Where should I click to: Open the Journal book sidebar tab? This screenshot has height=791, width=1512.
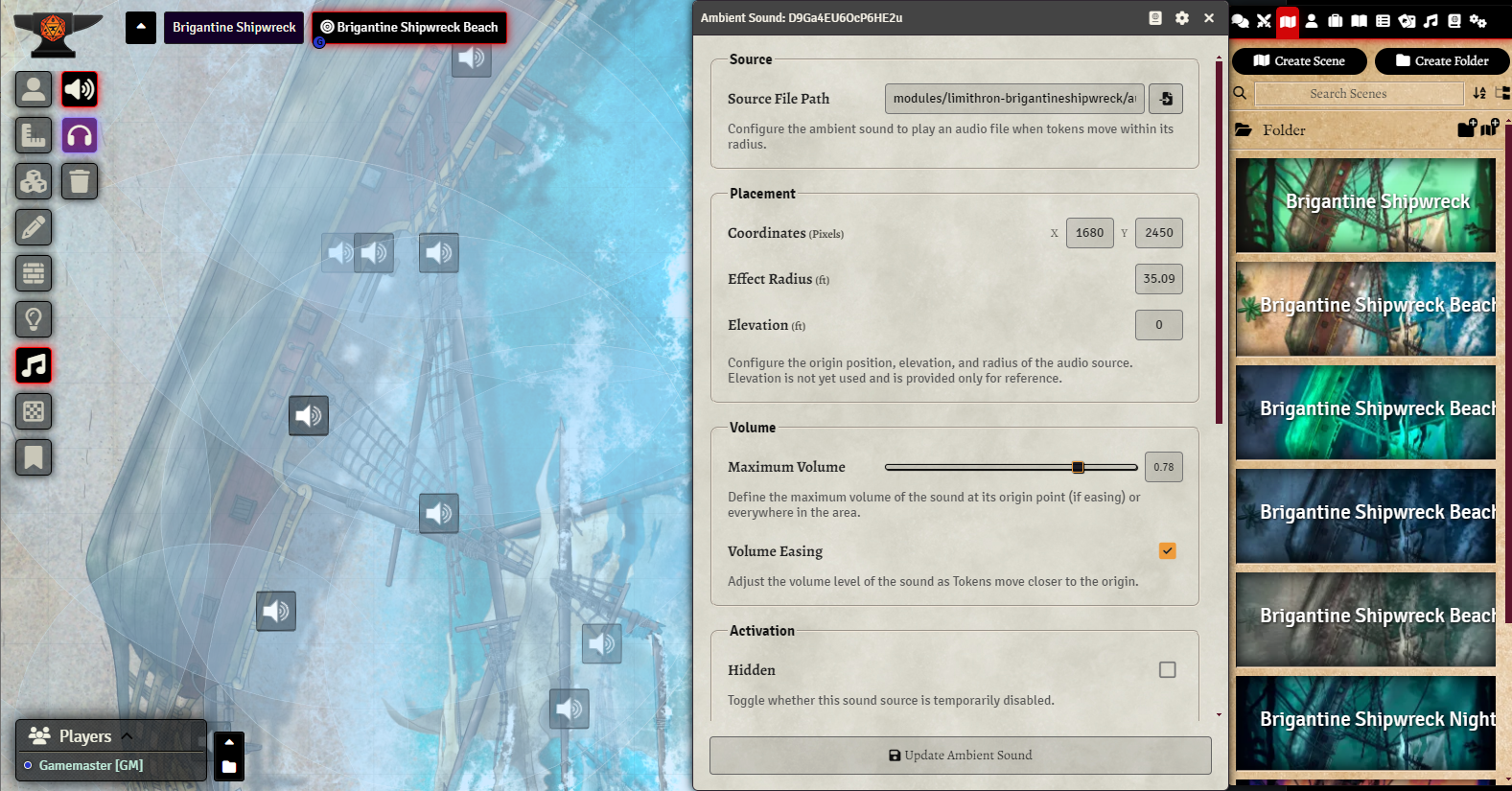click(1360, 20)
